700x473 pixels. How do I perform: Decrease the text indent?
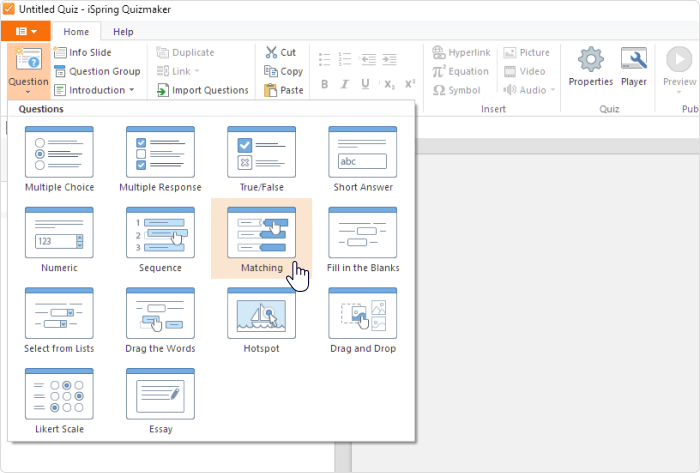(x=369, y=59)
